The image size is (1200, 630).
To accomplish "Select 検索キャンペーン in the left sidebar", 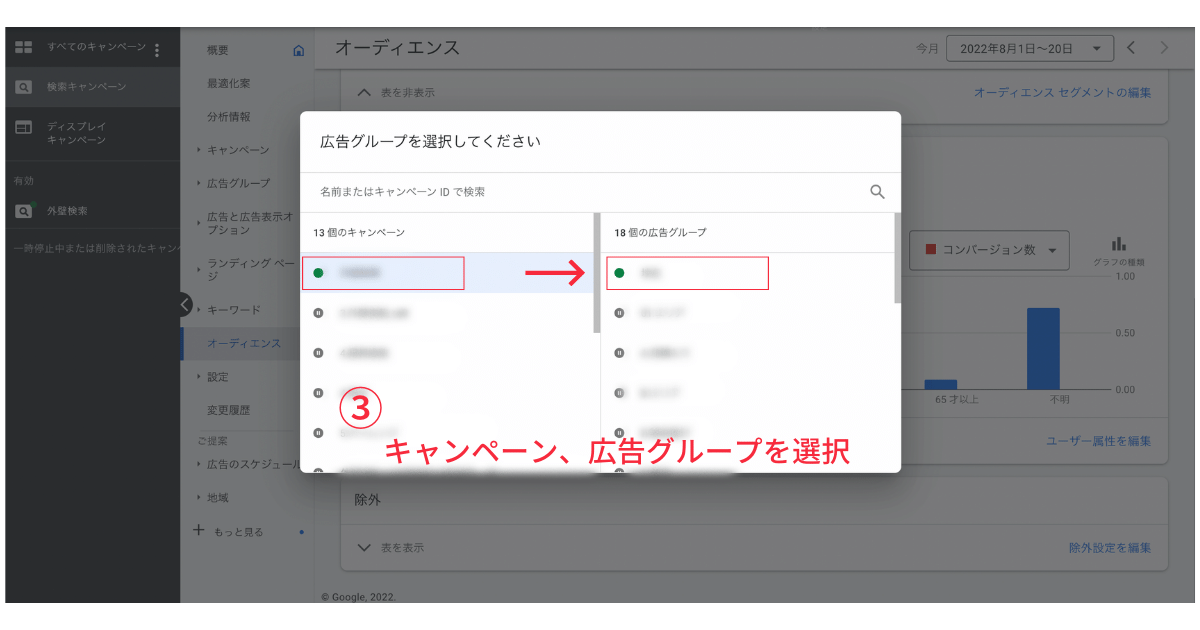I will tap(87, 87).
